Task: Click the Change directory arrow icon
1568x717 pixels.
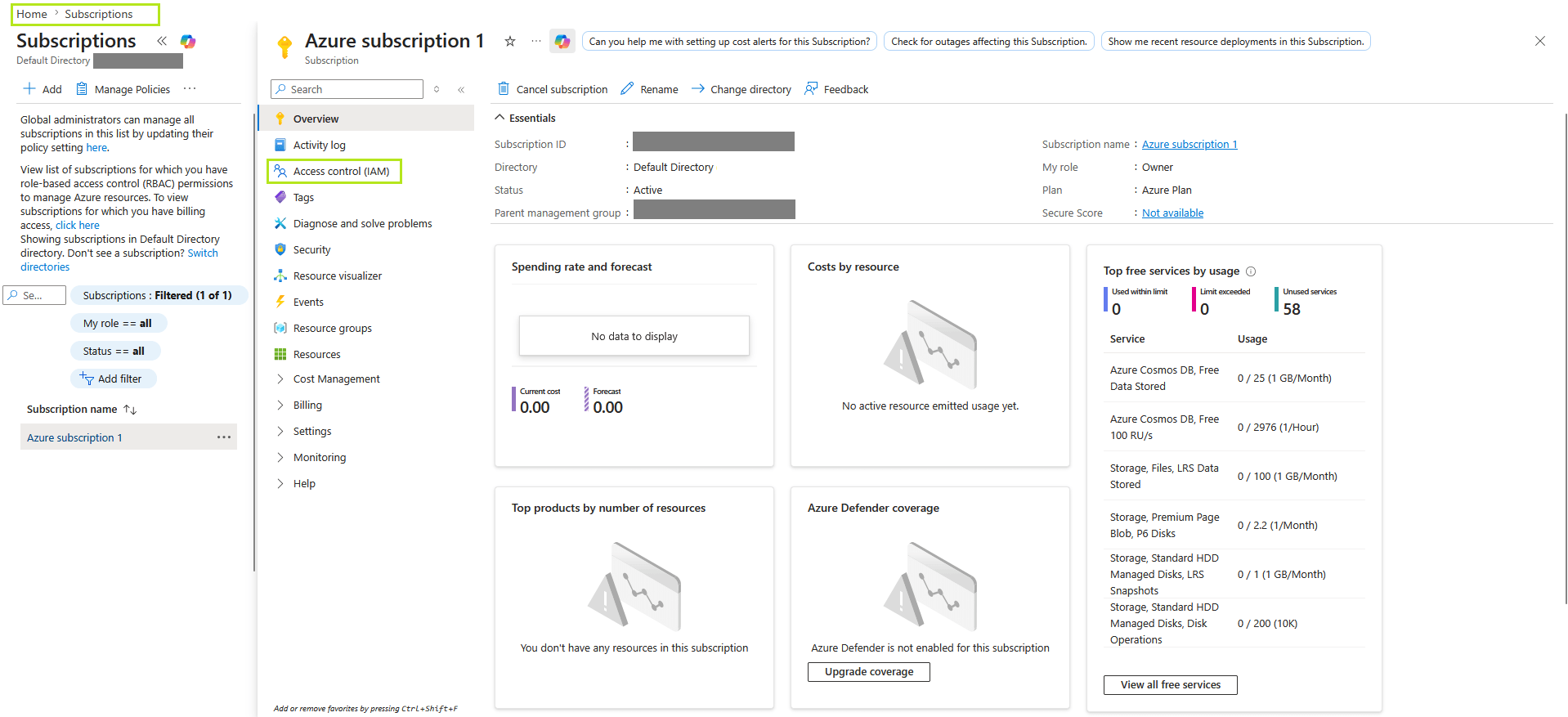Action: [x=697, y=88]
